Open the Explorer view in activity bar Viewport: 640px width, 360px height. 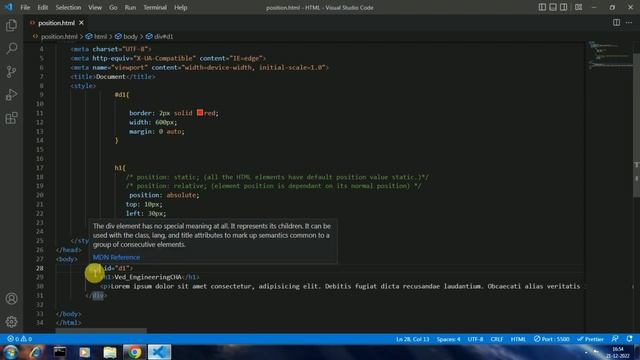tap(11, 25)
